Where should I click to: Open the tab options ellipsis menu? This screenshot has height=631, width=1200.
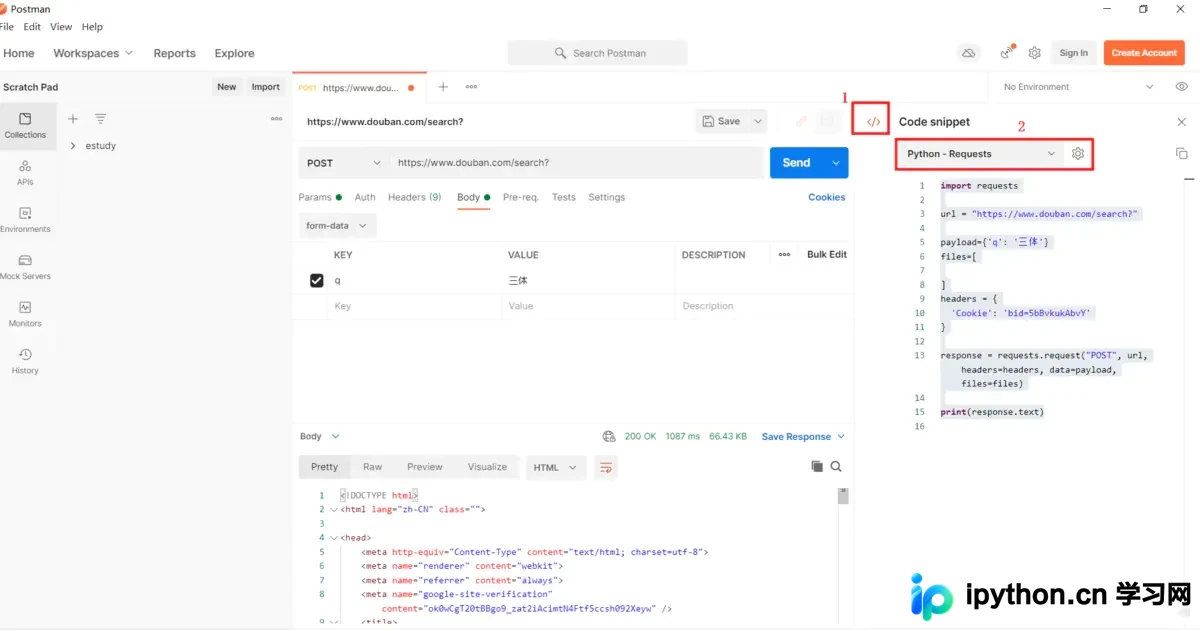471,87
